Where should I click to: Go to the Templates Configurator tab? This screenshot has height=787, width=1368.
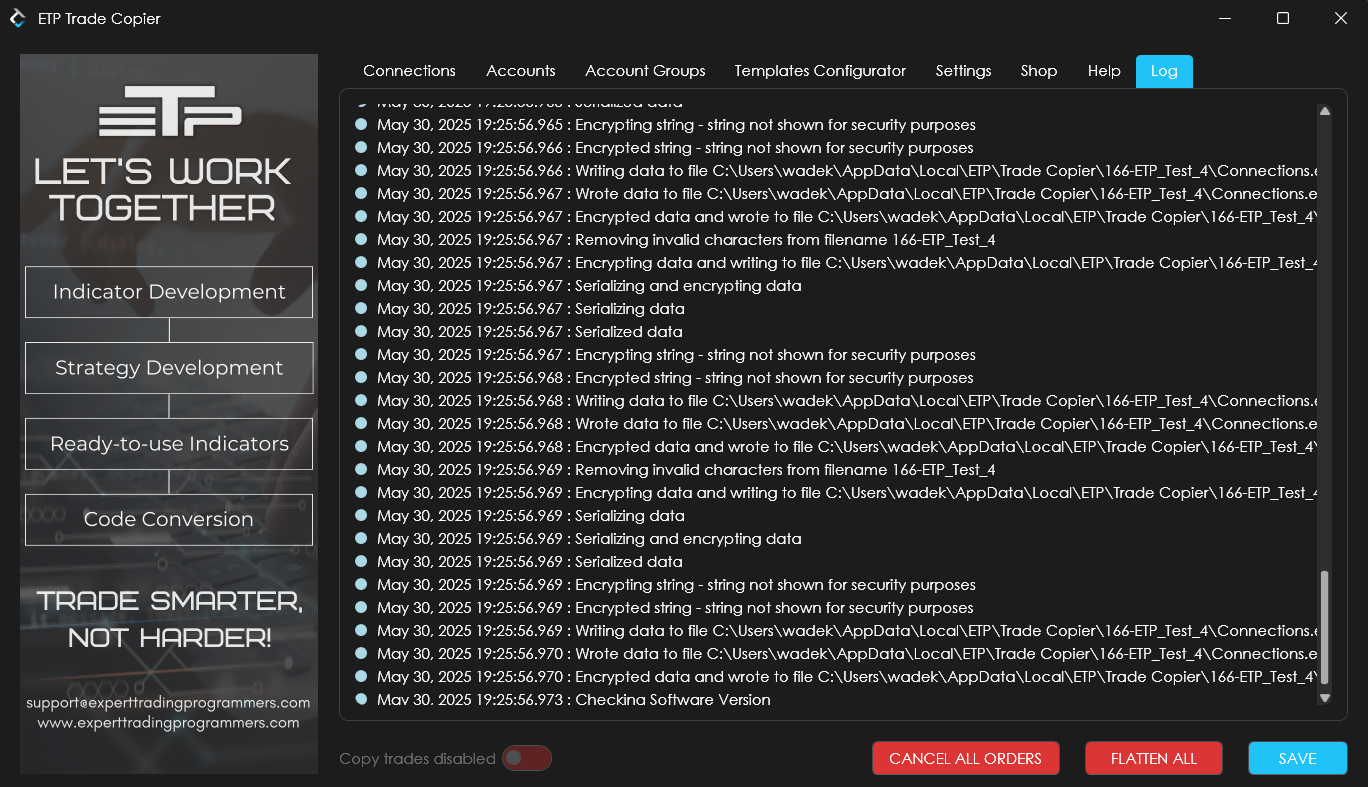pyautogui.click(x=820, y=71)
